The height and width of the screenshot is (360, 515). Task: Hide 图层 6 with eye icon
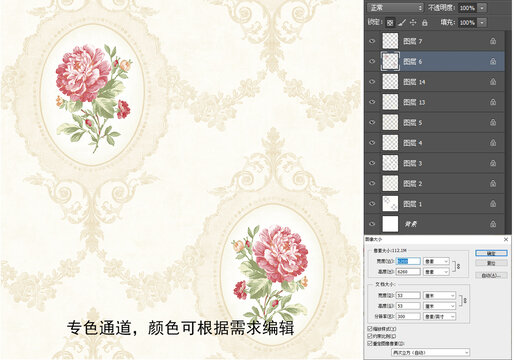pos(372,62)
